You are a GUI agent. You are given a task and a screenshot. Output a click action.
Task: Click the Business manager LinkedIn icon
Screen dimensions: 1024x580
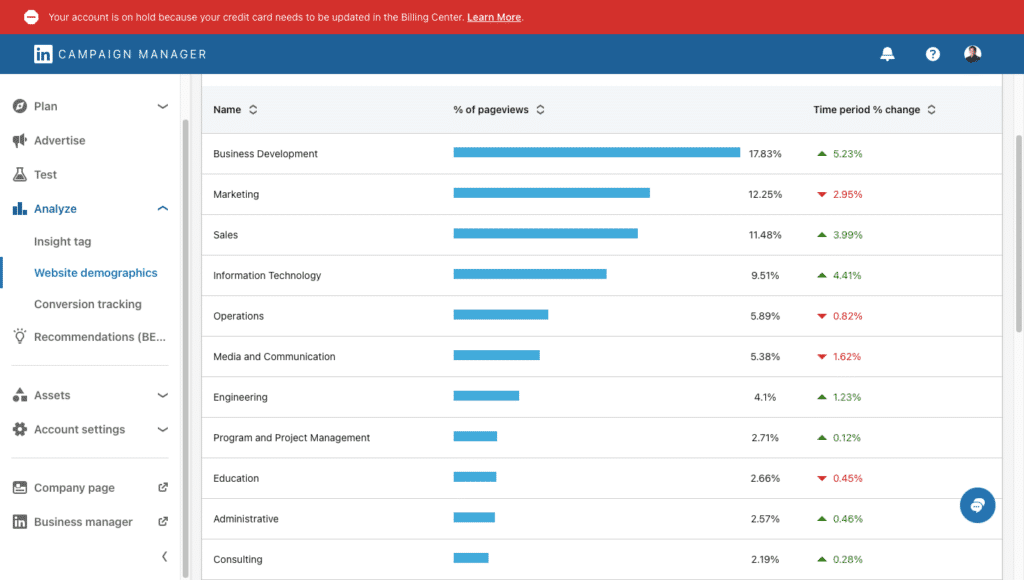click(x=20, y=521)
